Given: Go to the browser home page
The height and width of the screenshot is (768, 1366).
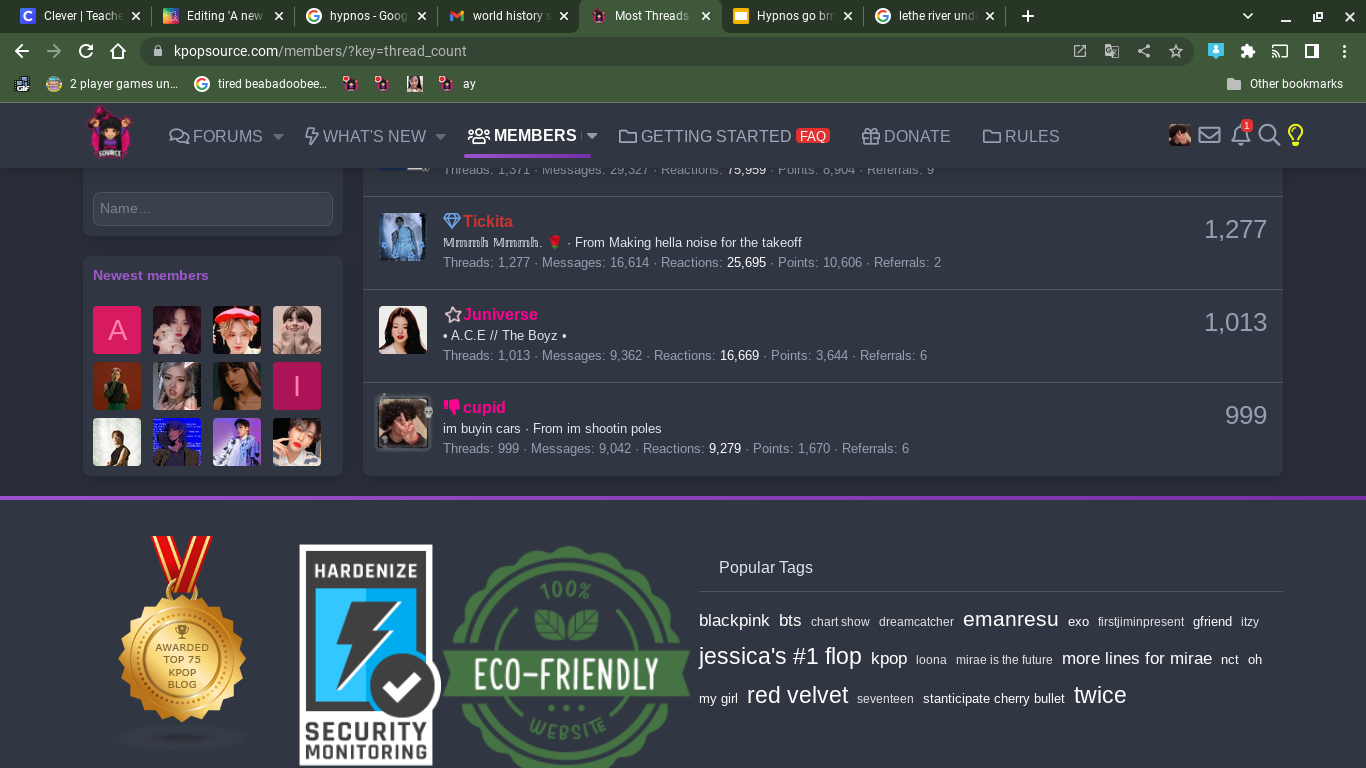Looking at the screenshot, I should tap(118, 51).
